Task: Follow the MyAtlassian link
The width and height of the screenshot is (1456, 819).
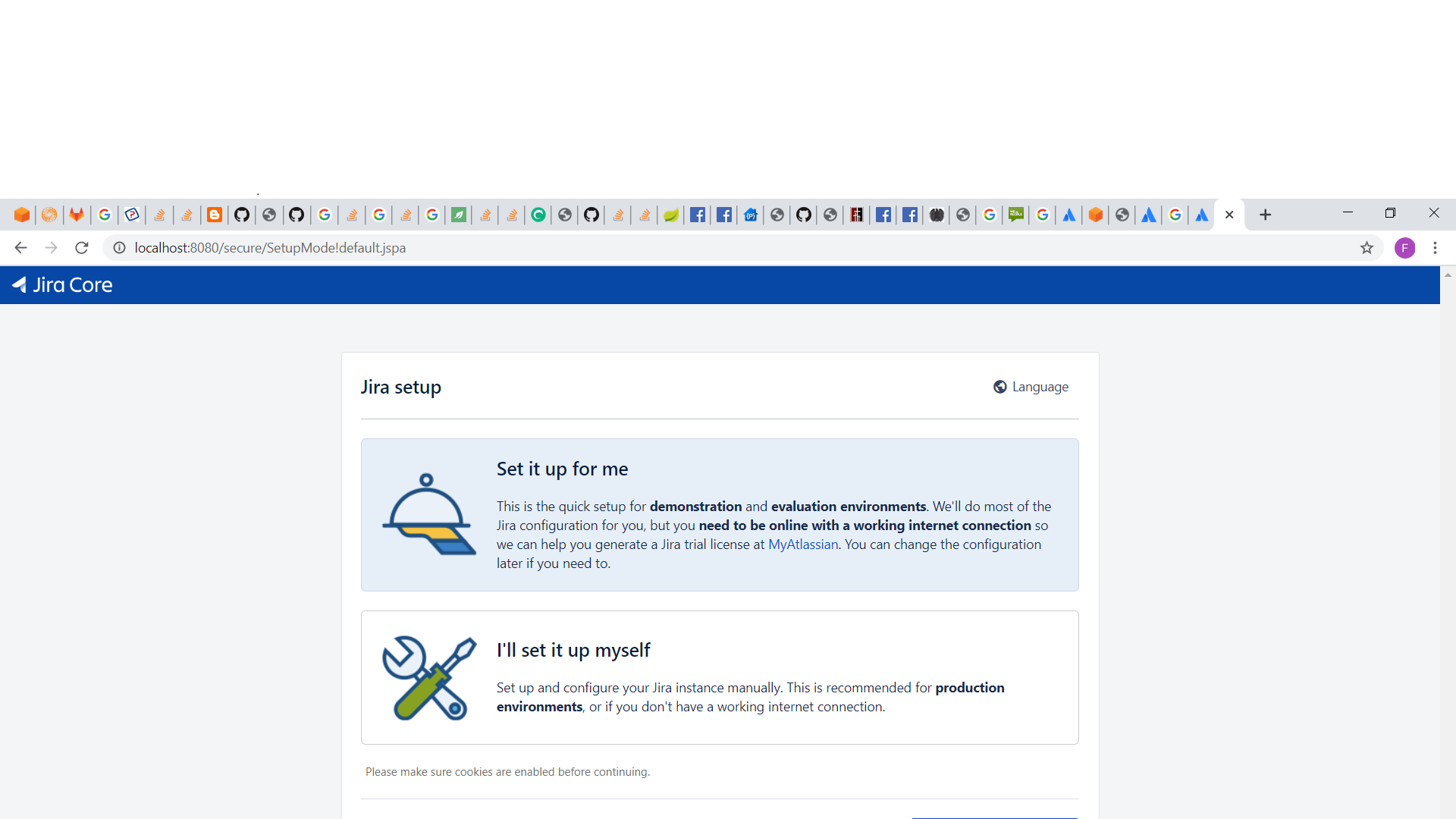Action: (x=803, y=544)
